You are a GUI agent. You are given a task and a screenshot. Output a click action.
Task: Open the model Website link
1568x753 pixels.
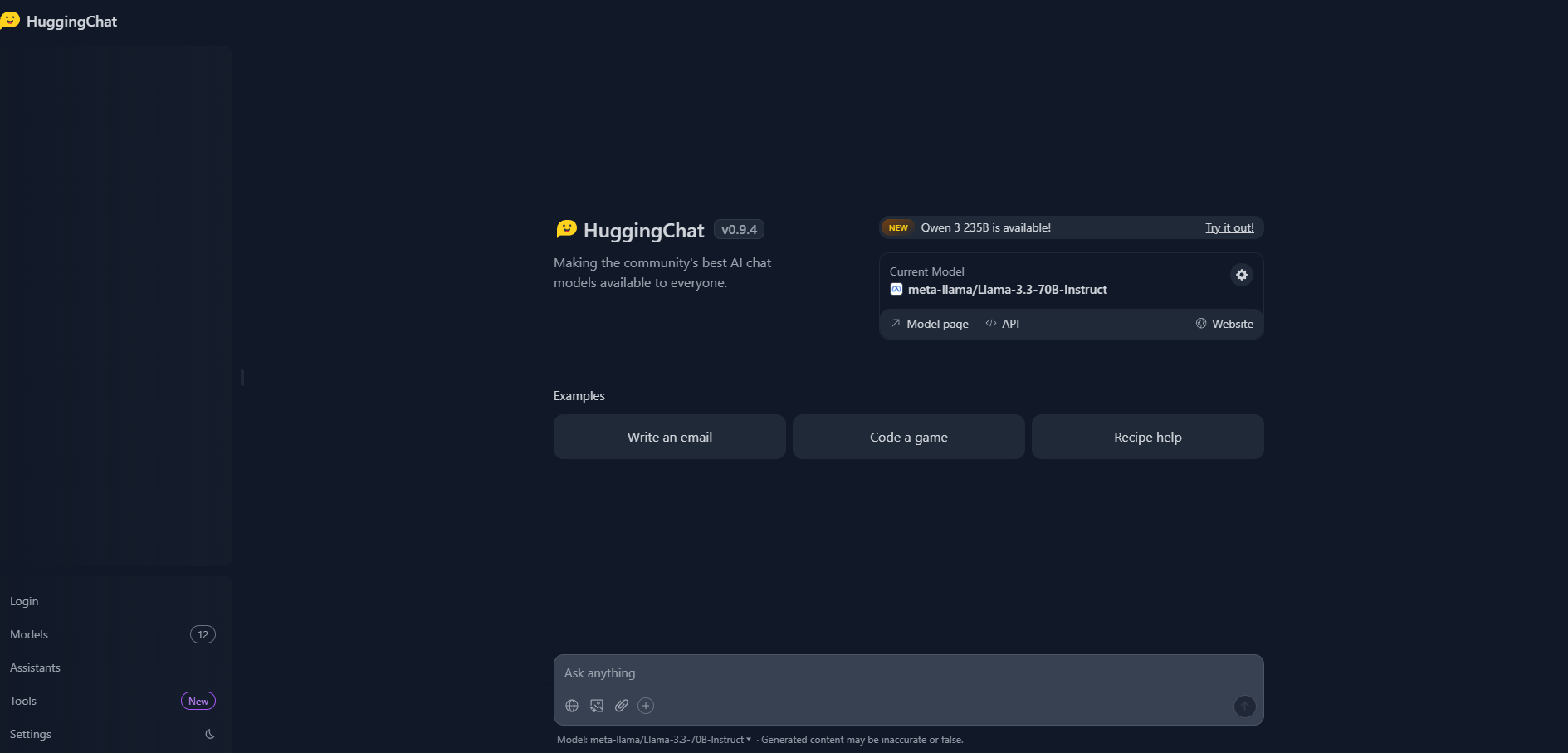(x=1224, y=324)
